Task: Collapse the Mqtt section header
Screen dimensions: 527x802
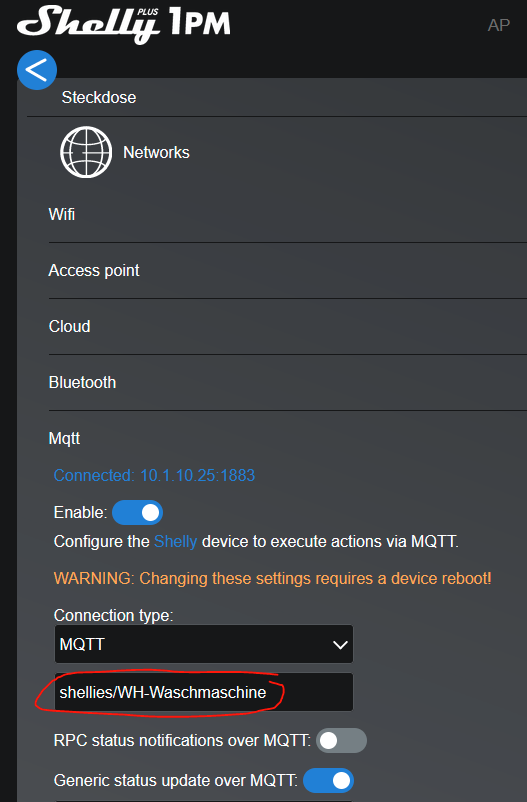Action: tap(64, 438)
